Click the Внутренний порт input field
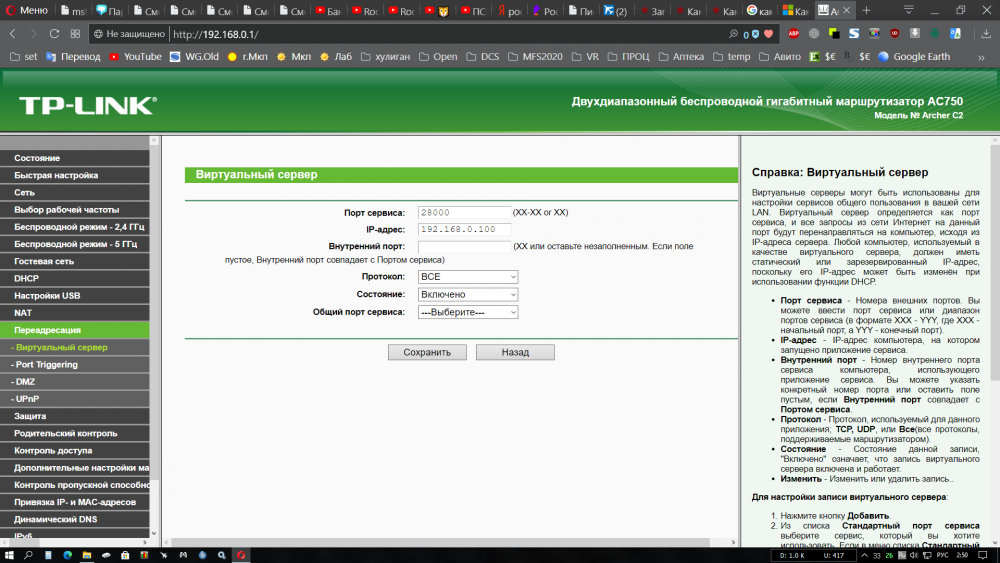Viewport: 1000px width, 563px height. (x=463, y=246)
